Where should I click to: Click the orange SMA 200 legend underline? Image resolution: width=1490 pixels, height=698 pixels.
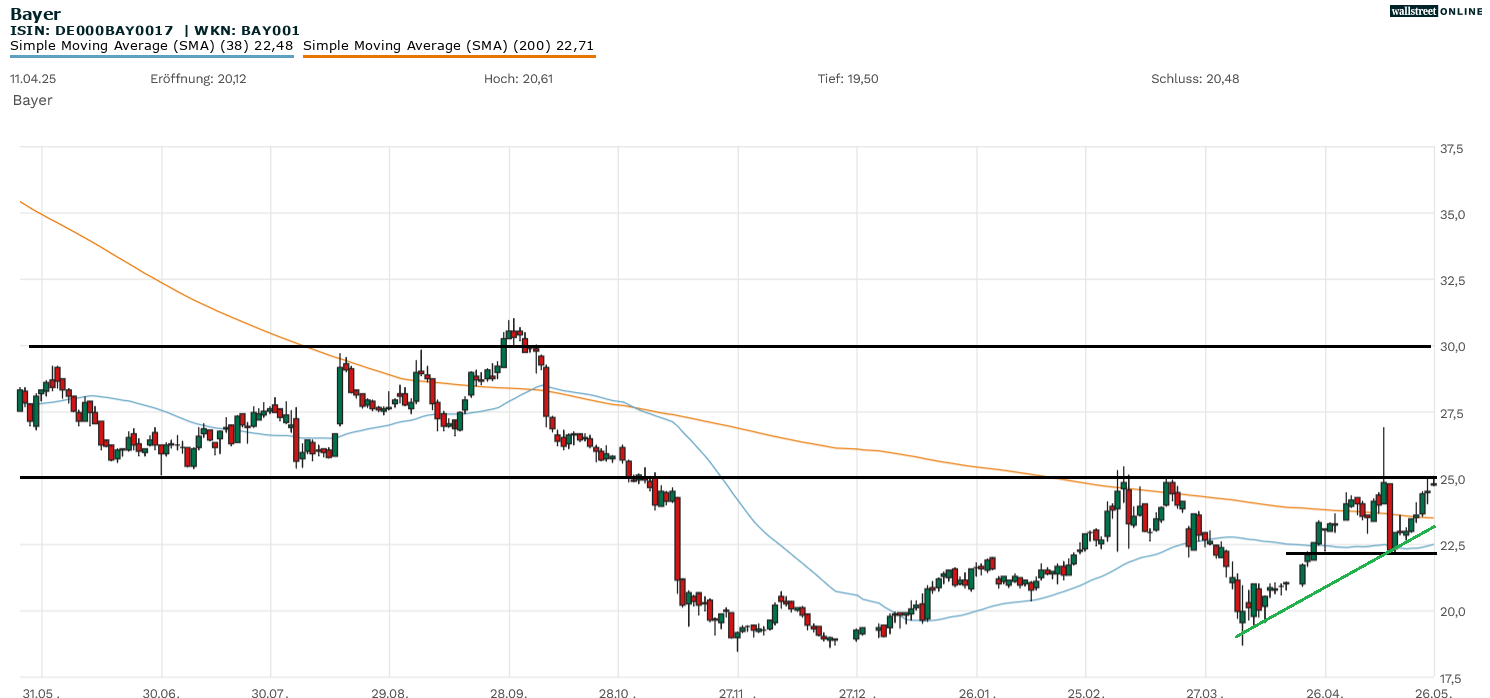click(448, 56)
